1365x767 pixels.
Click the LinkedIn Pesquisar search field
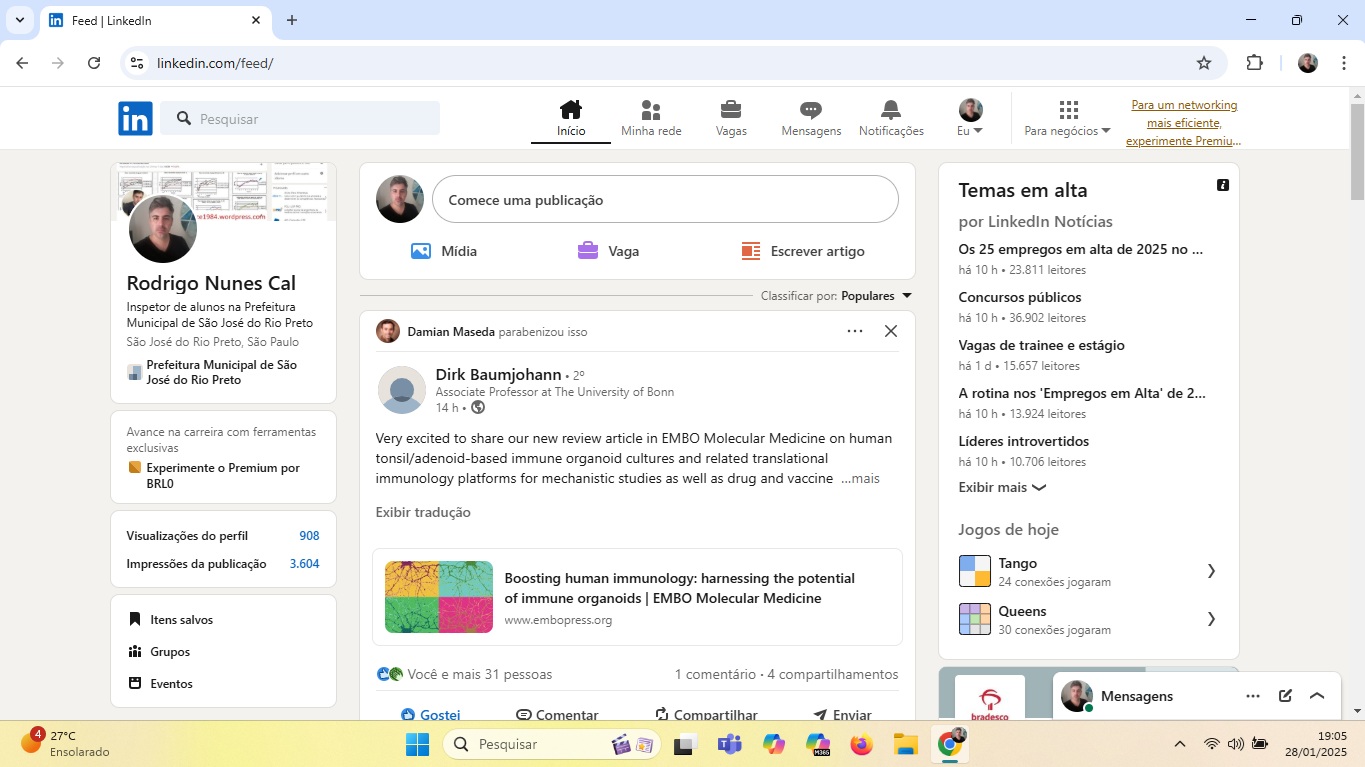point(300,118)
